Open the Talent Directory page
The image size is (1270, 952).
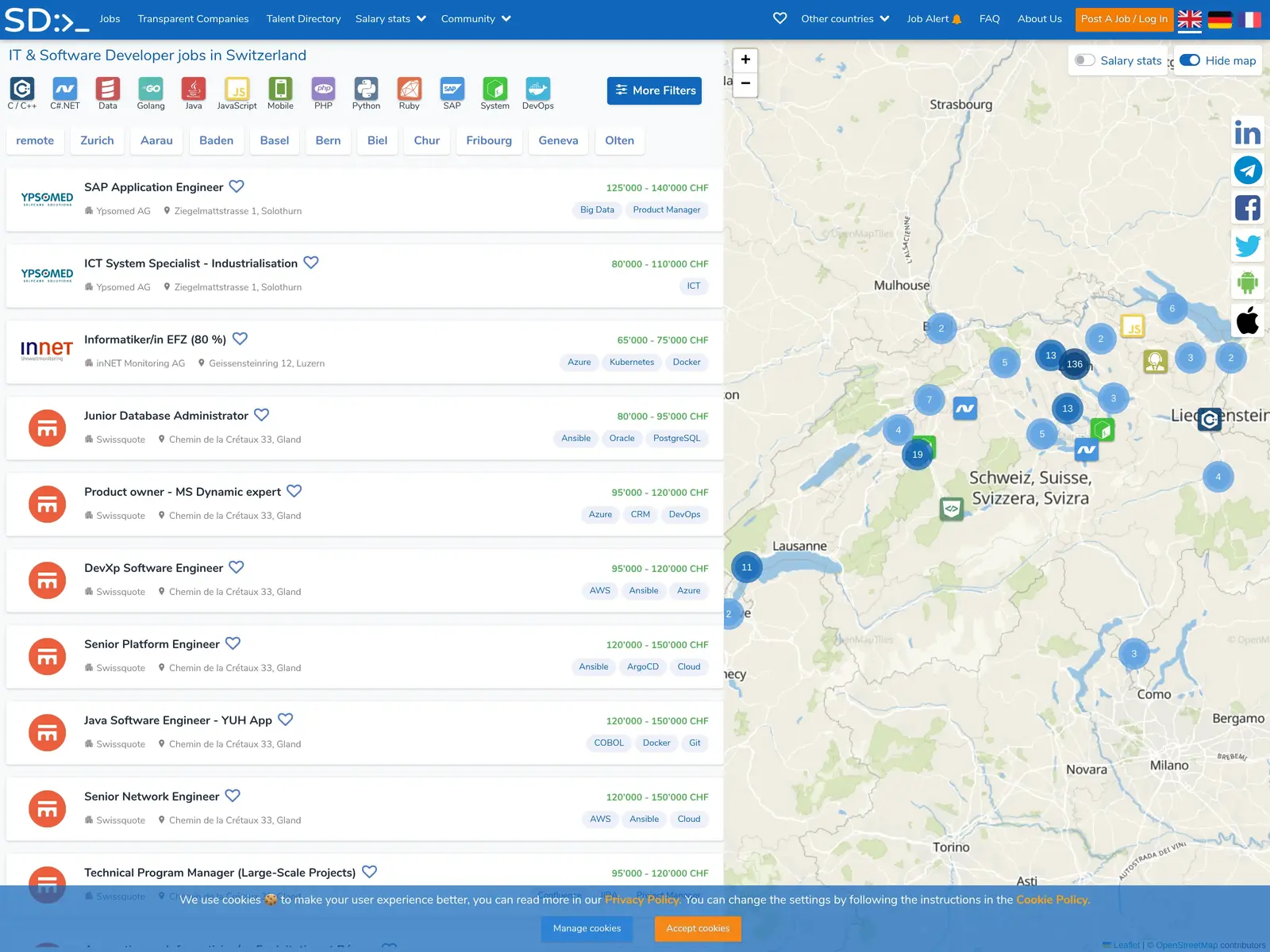tap(303, 19)
